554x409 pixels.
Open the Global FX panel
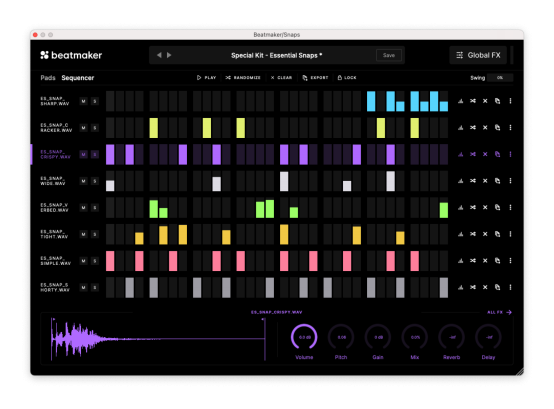click(478, 55)
